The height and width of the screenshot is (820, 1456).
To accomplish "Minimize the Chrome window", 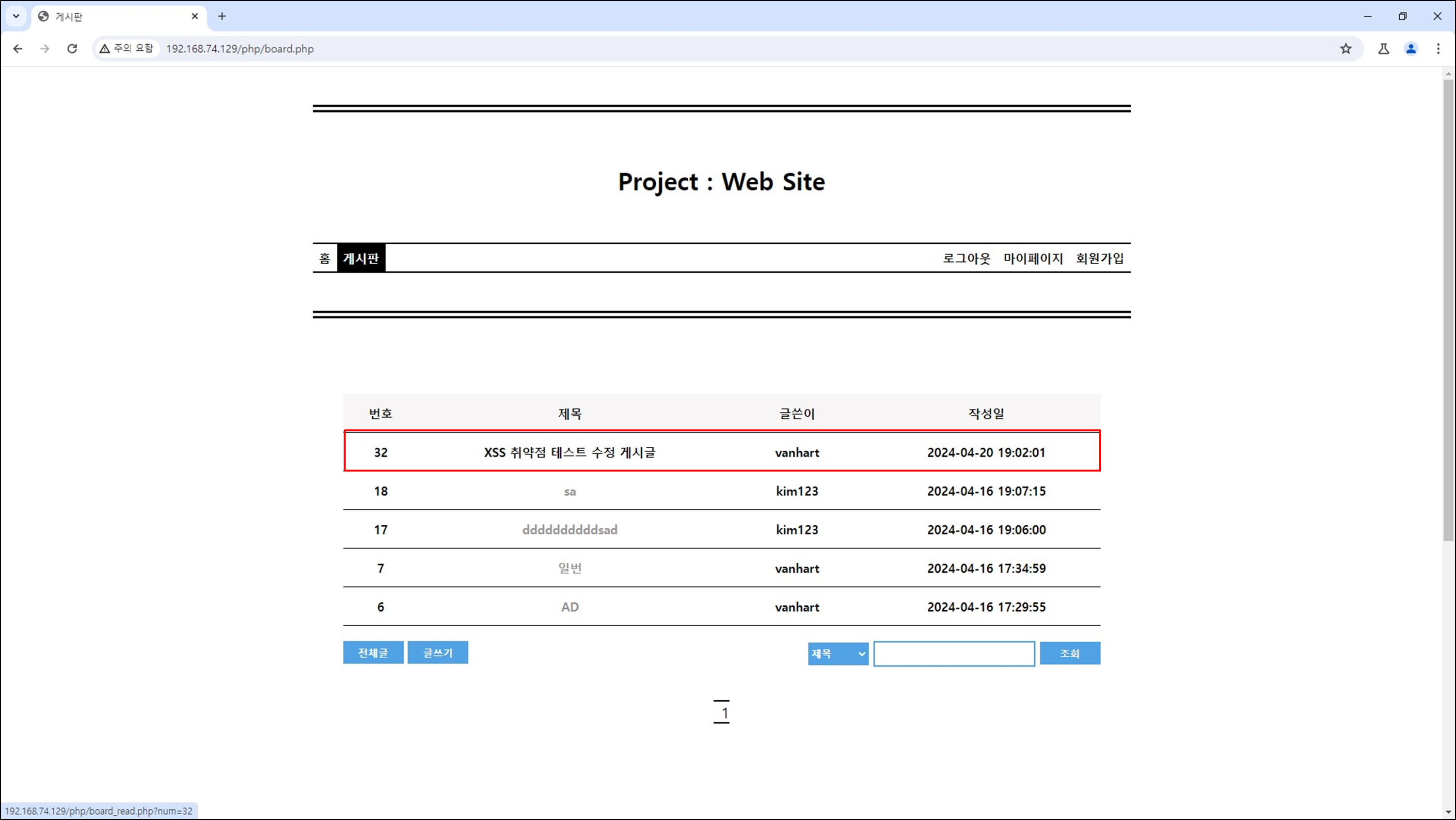I will coord(1368,16).
